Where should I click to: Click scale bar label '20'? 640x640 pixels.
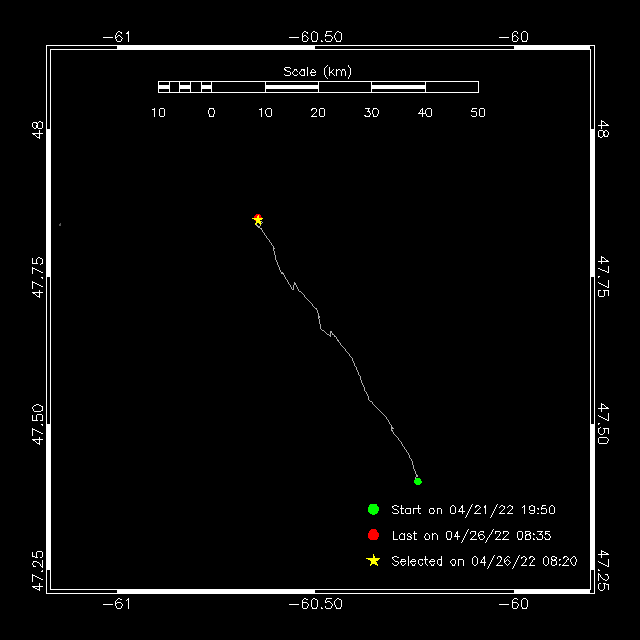318,113
